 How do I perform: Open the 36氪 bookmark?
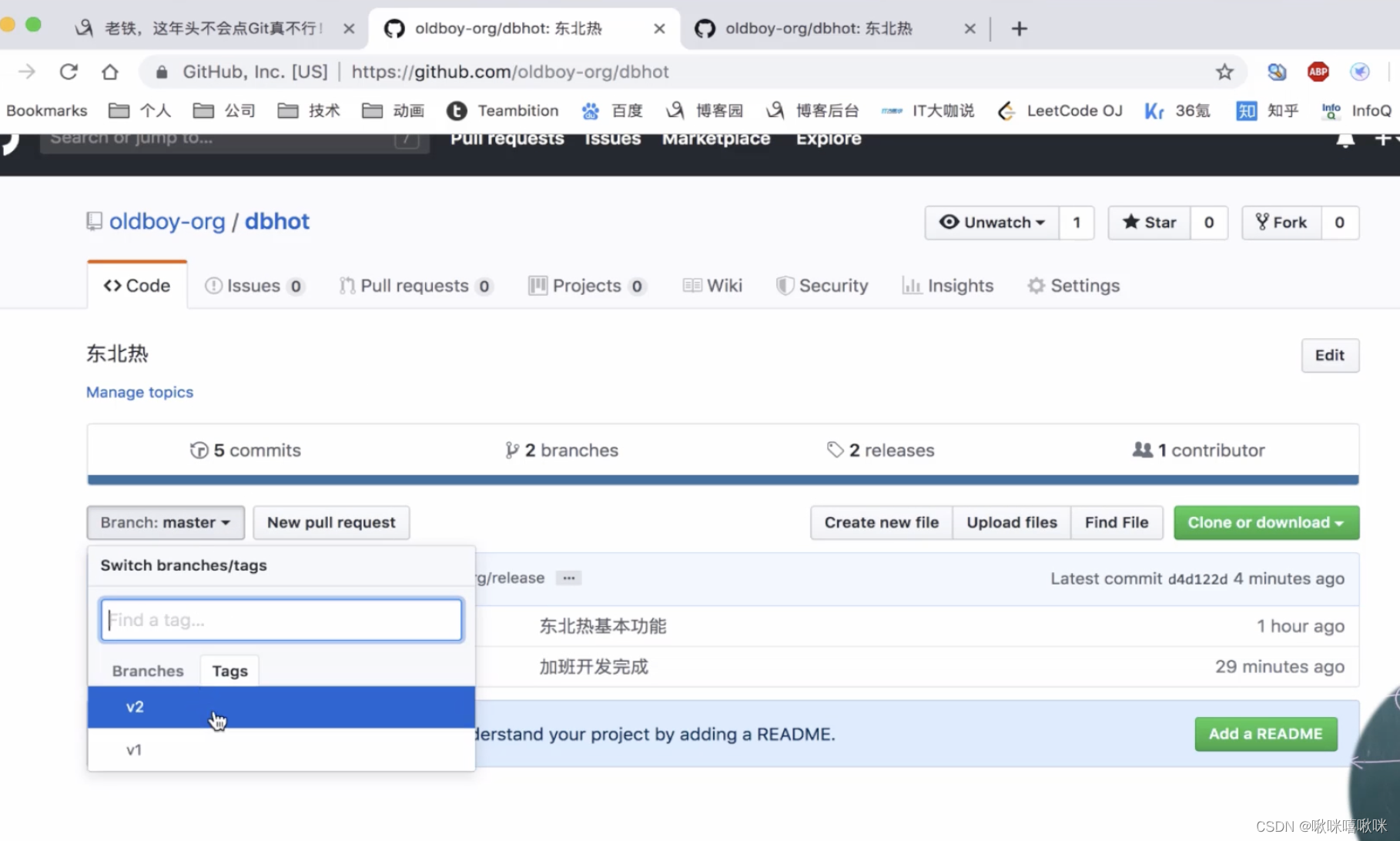(x=1177, y=111)
